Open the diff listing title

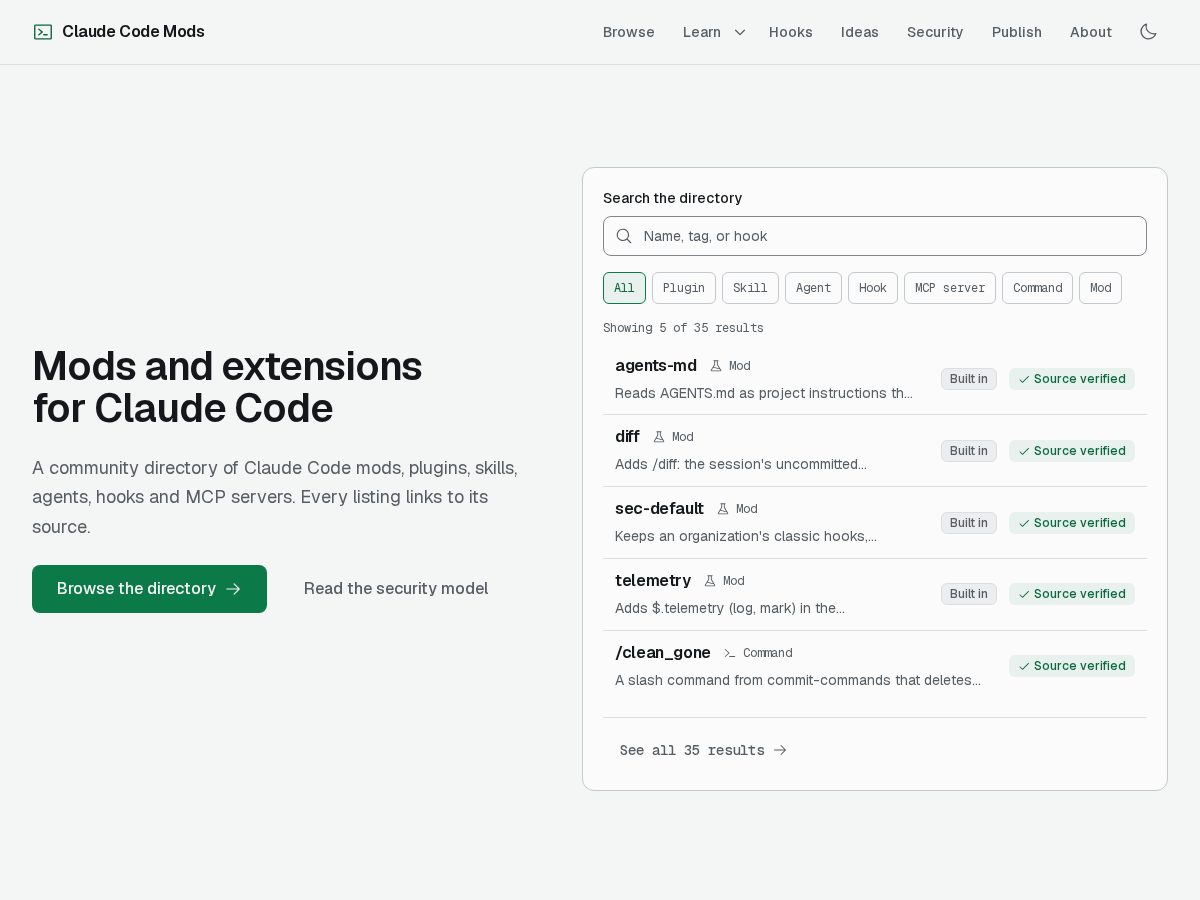pos(627,437)
